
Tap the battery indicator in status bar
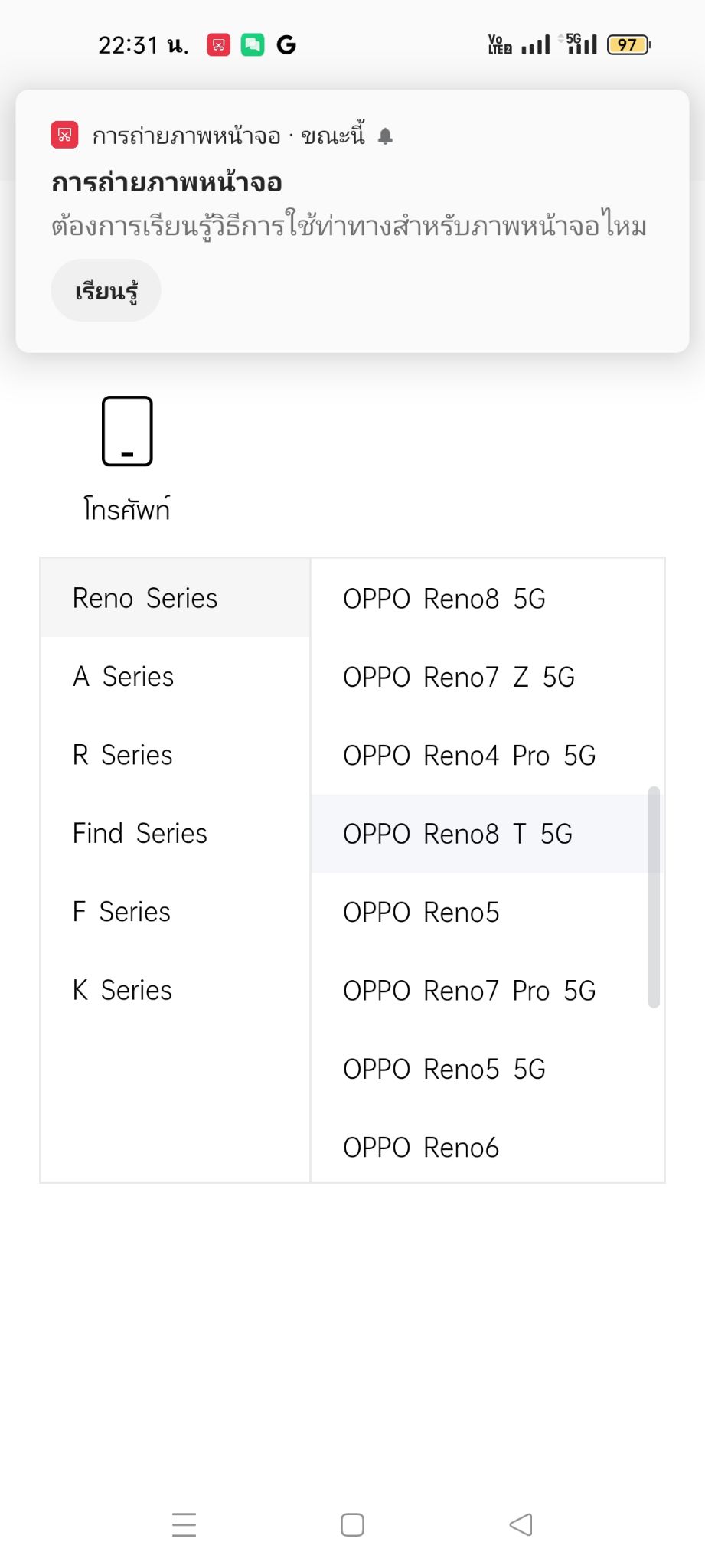(628, 45)
